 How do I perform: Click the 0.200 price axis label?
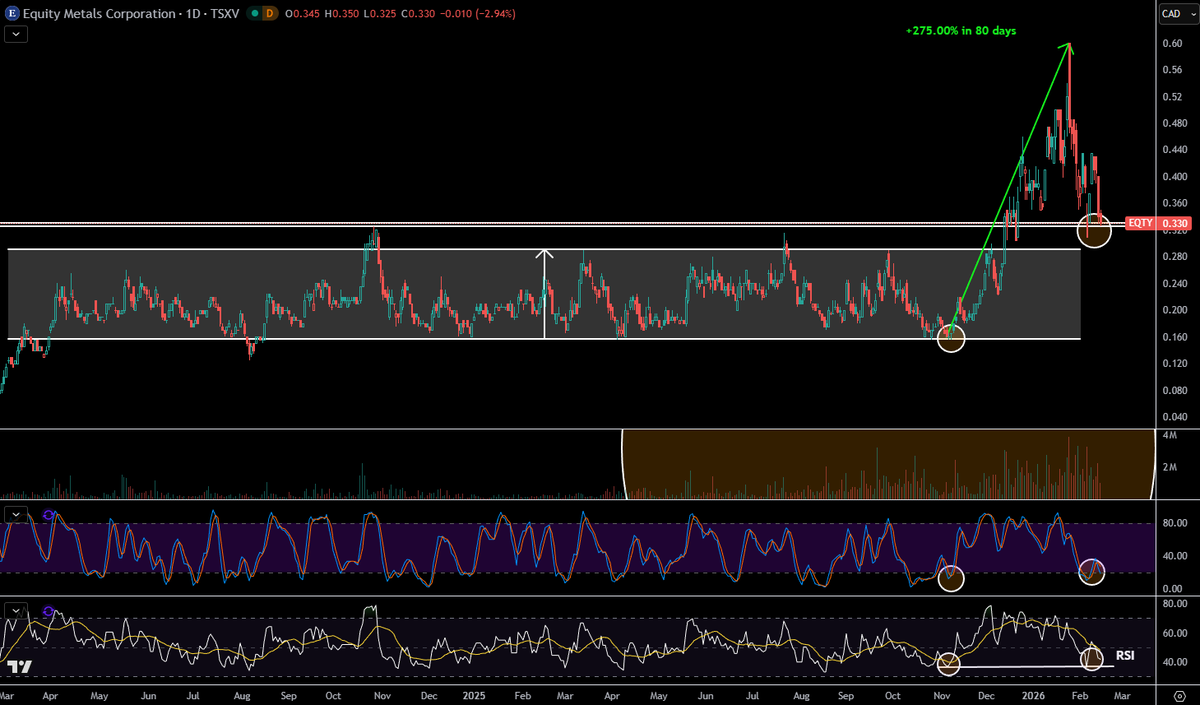click(1174, 310)
